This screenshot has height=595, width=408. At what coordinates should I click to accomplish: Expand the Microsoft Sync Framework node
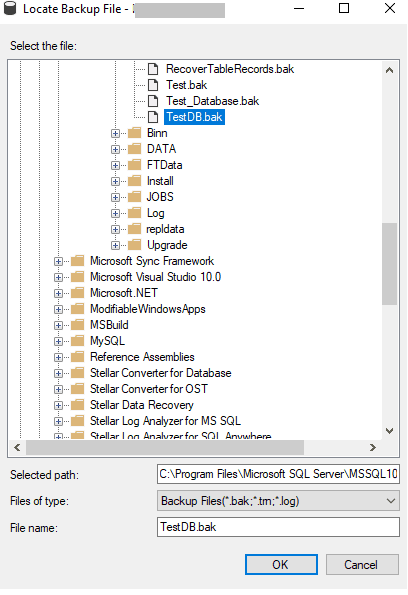(x=58, y=261)
